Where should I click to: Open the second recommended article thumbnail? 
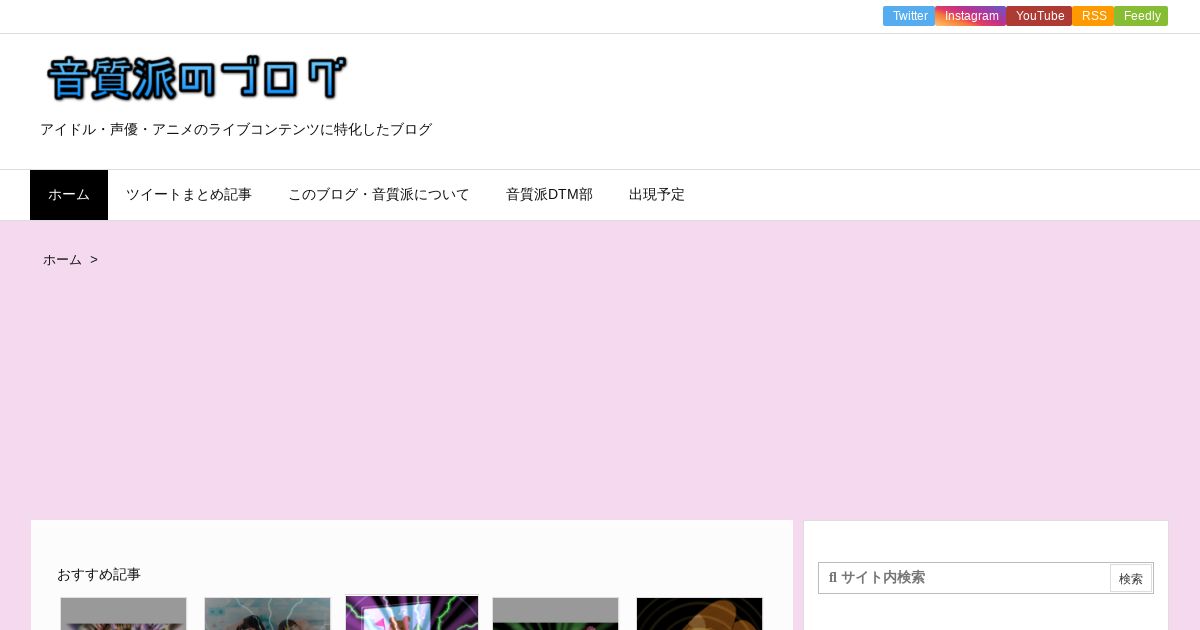267,614
